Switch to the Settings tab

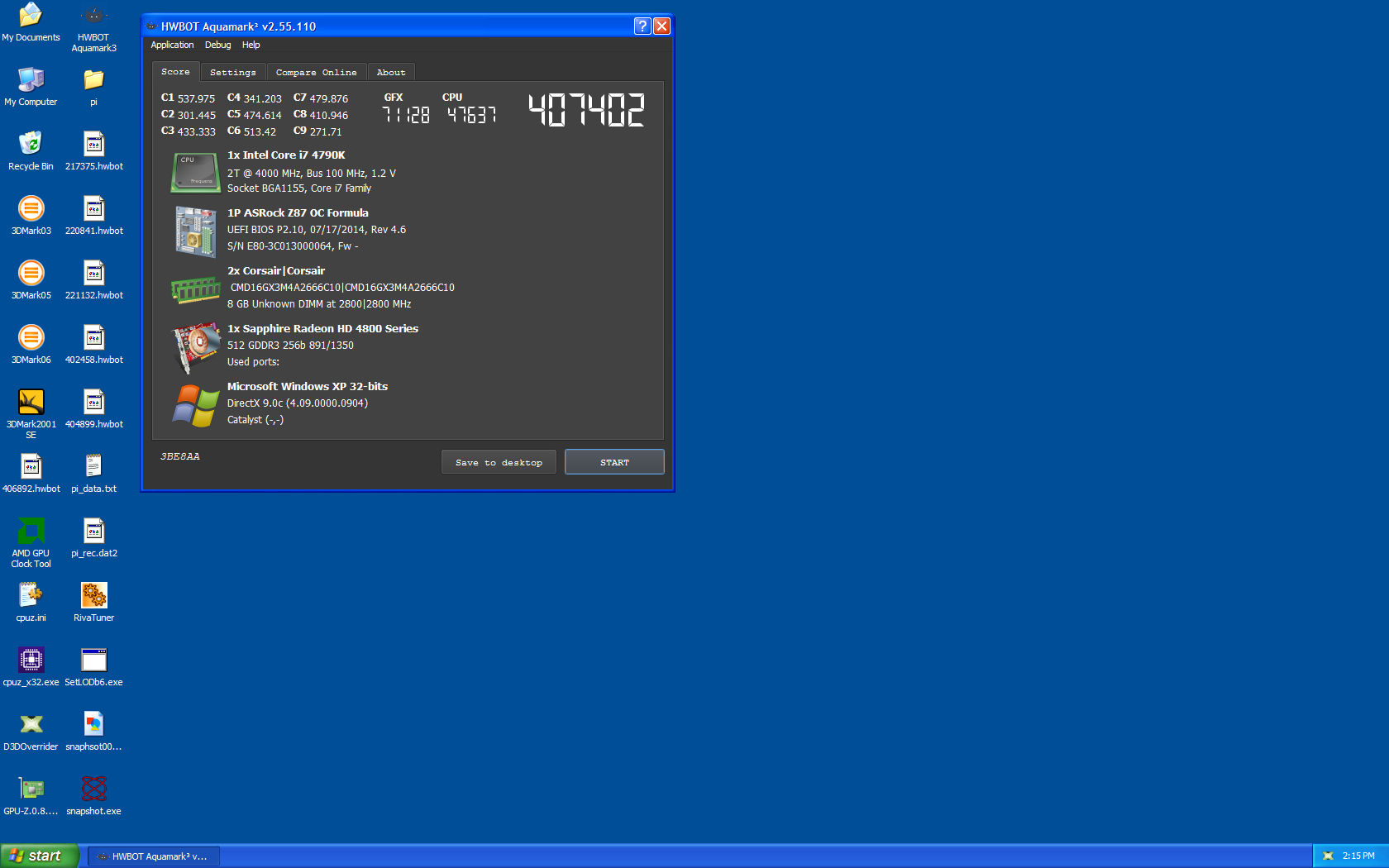(233, 73)
